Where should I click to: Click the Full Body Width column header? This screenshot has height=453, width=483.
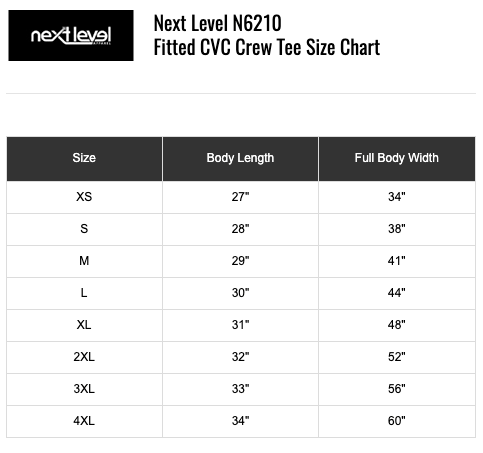pos(397,159)
